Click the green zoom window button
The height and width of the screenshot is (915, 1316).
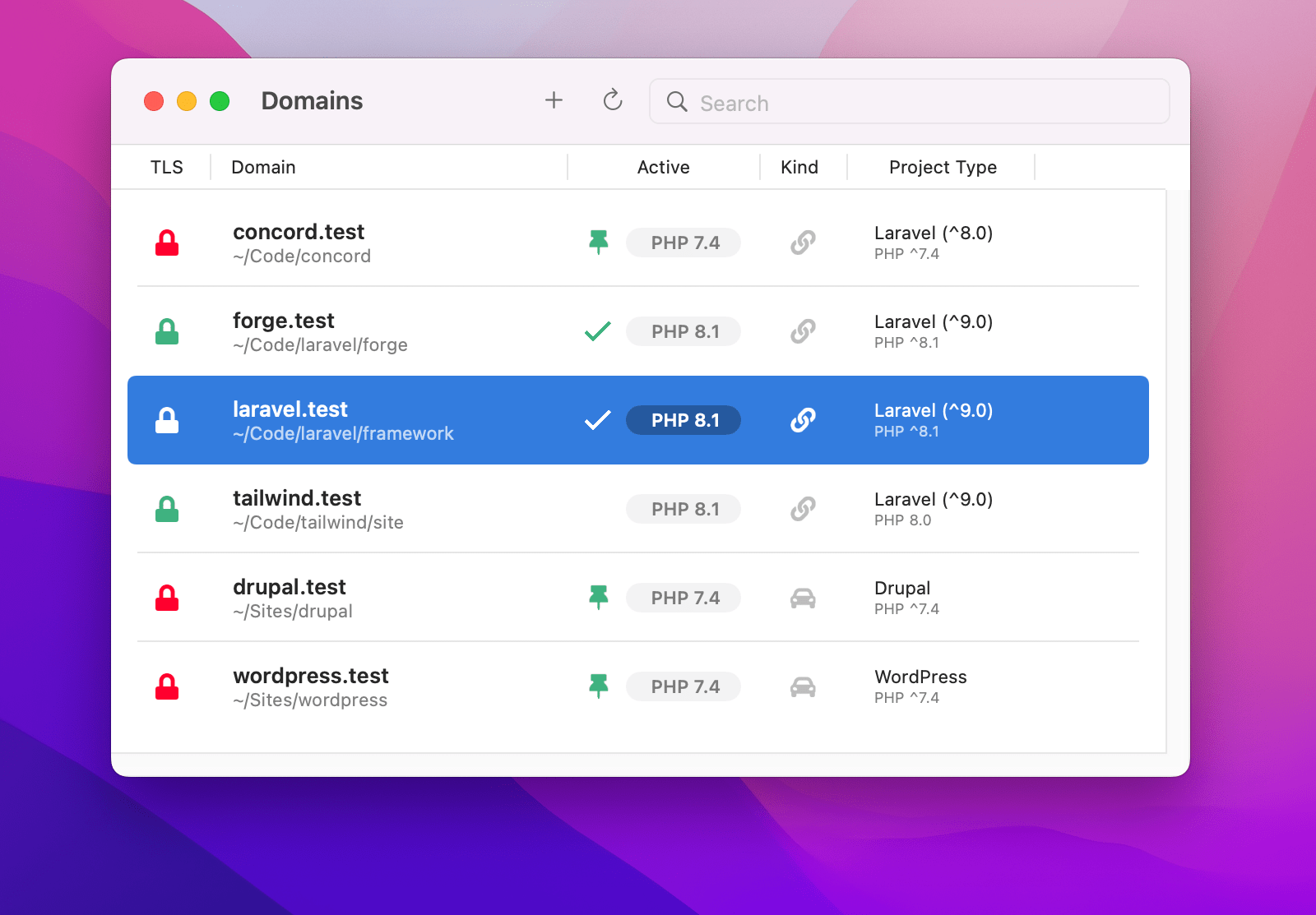point(220,101)
